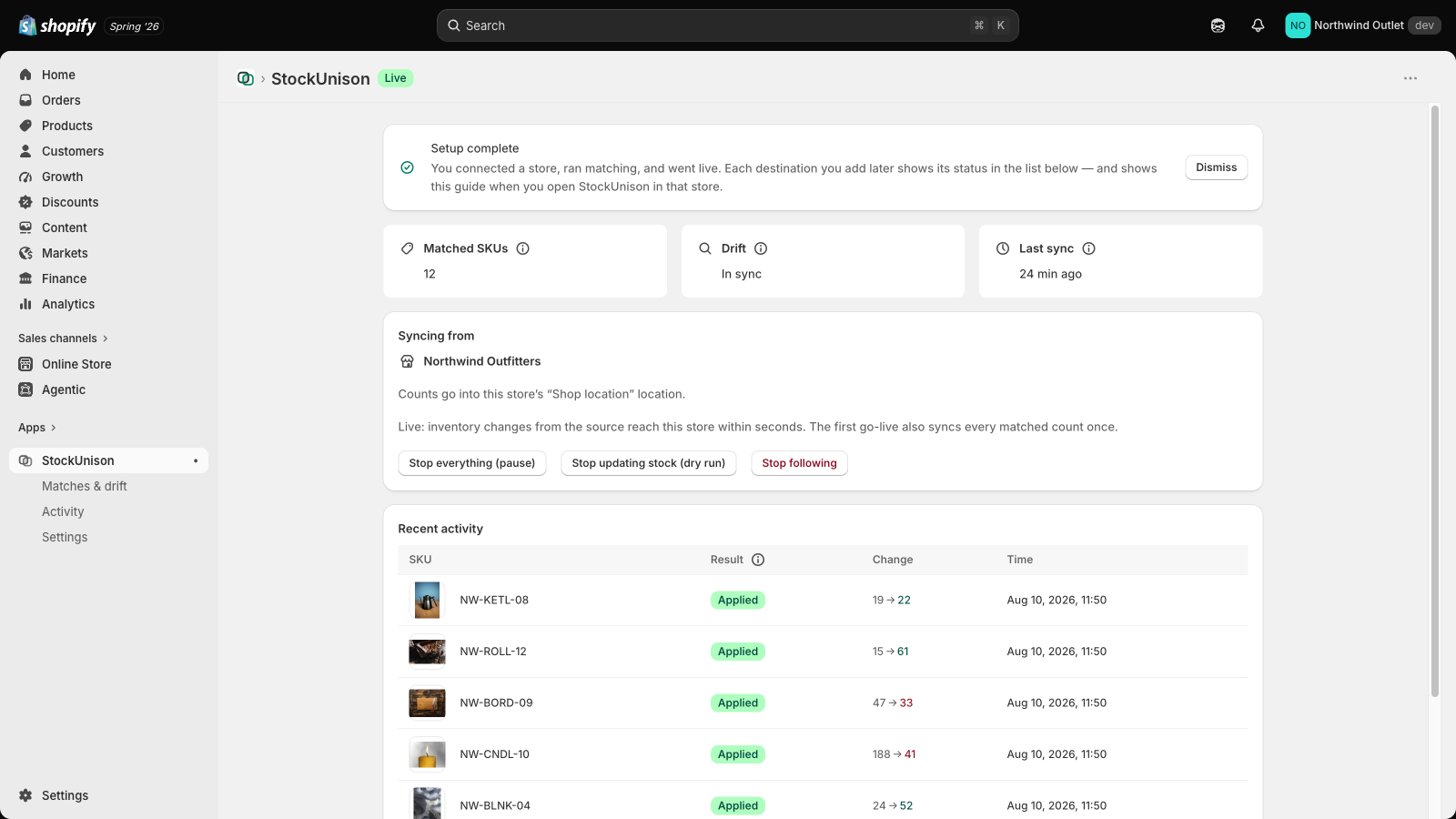The width and height of the screenshot is (1456, 819).
Task: Click the Agentic channel icon
Action: pyautogui.click(x=25, y=389)
